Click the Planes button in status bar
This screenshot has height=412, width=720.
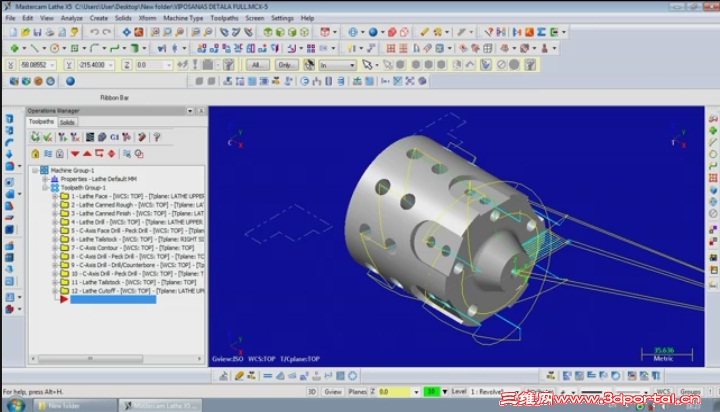(357, 392)
